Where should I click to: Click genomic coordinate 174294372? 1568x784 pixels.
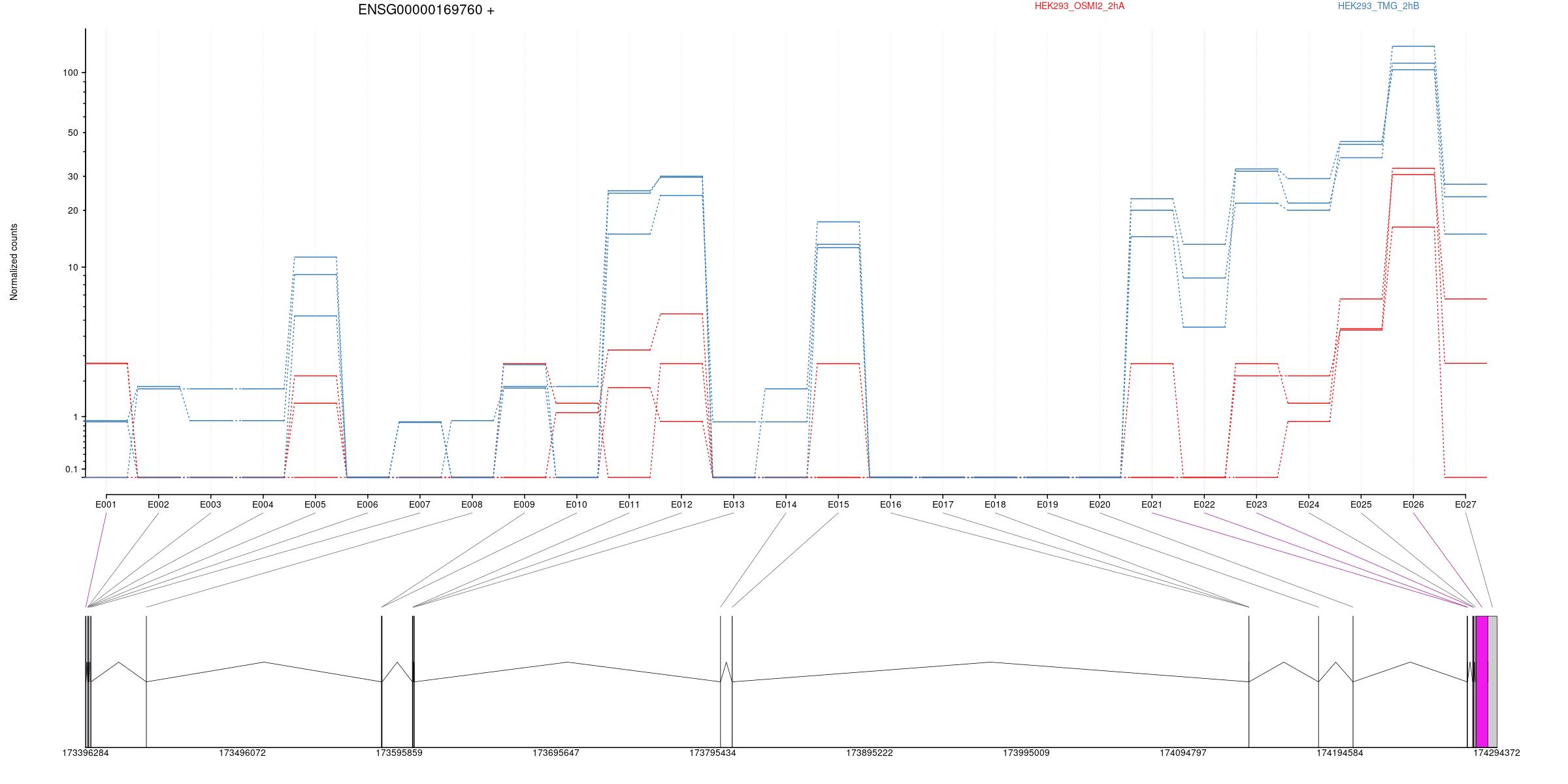[x=1497, y=753]
